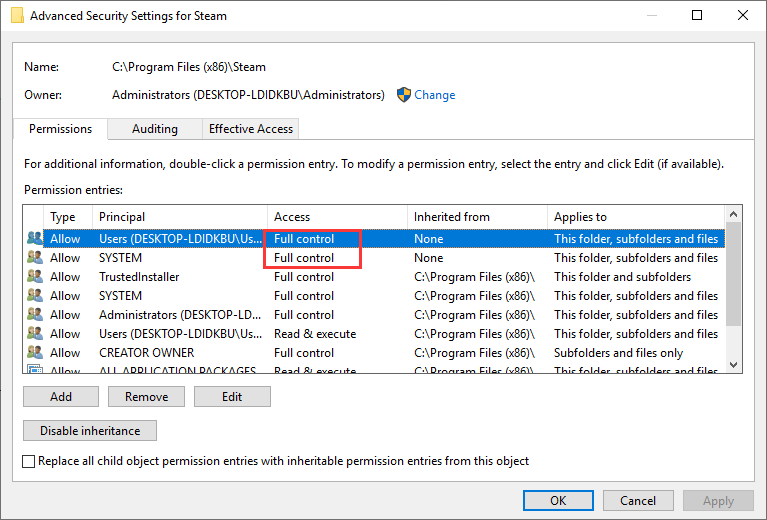Select the Users entry with Read & execute access
This screenshot has width=767, height=520.
[374, 334]
